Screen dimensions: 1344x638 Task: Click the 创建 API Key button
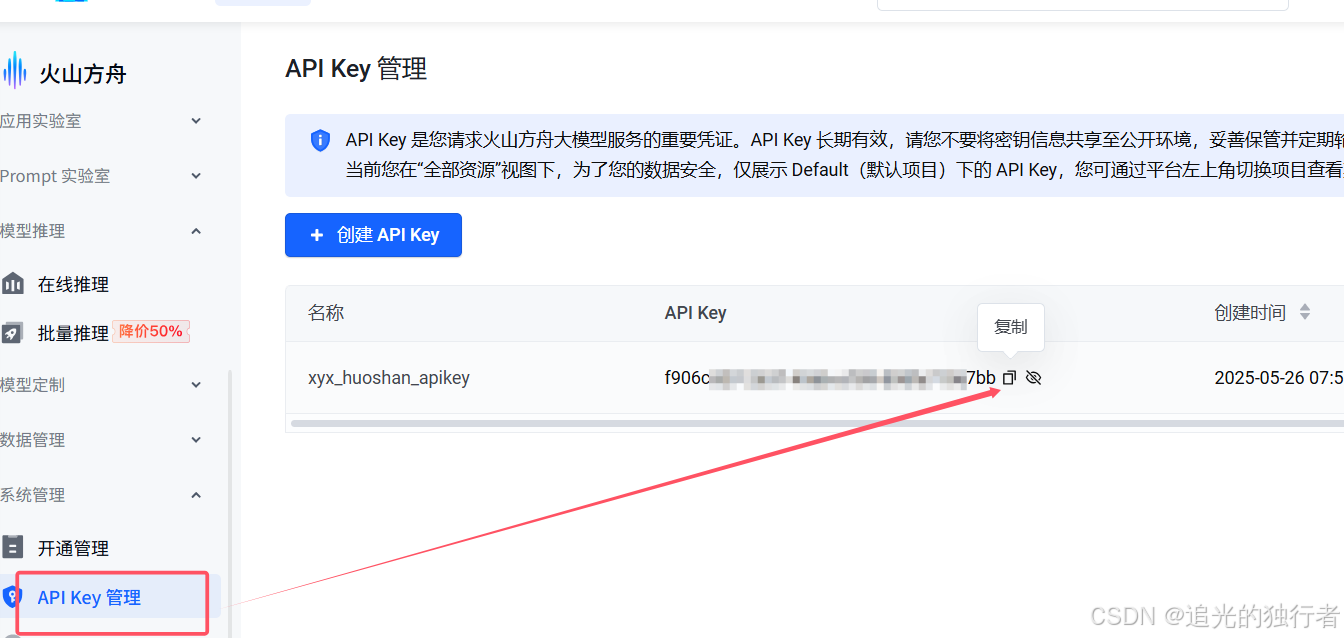coord(373,235)
